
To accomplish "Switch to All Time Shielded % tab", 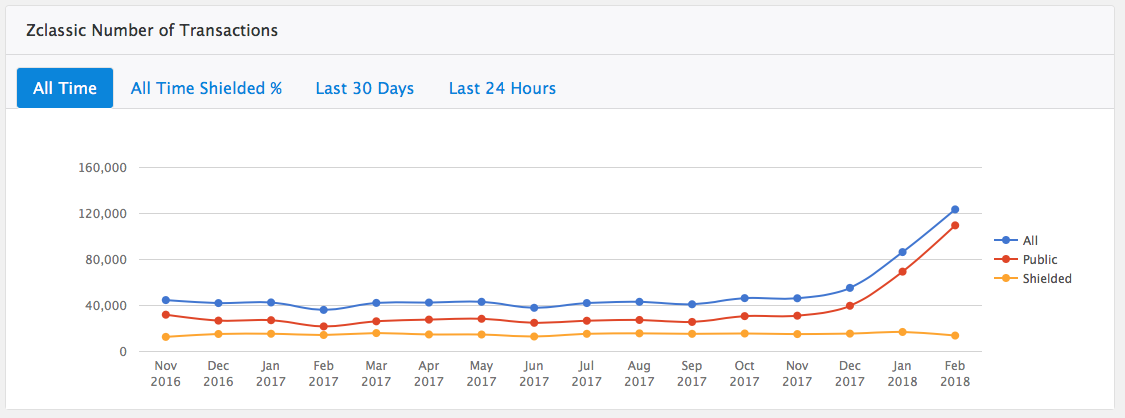I will (206, 88).
